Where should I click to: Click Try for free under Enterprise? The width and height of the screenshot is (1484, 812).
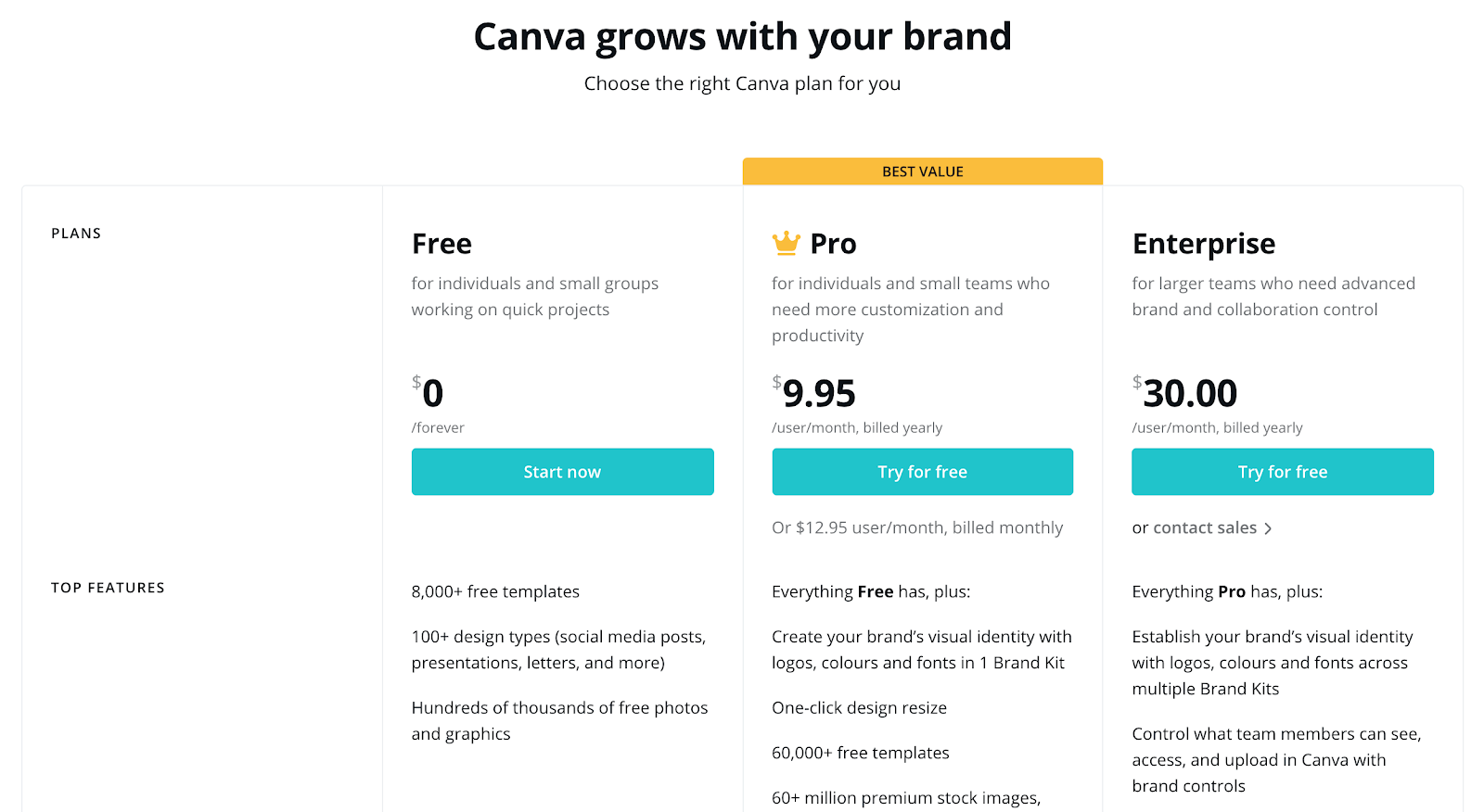point(1283,472)
